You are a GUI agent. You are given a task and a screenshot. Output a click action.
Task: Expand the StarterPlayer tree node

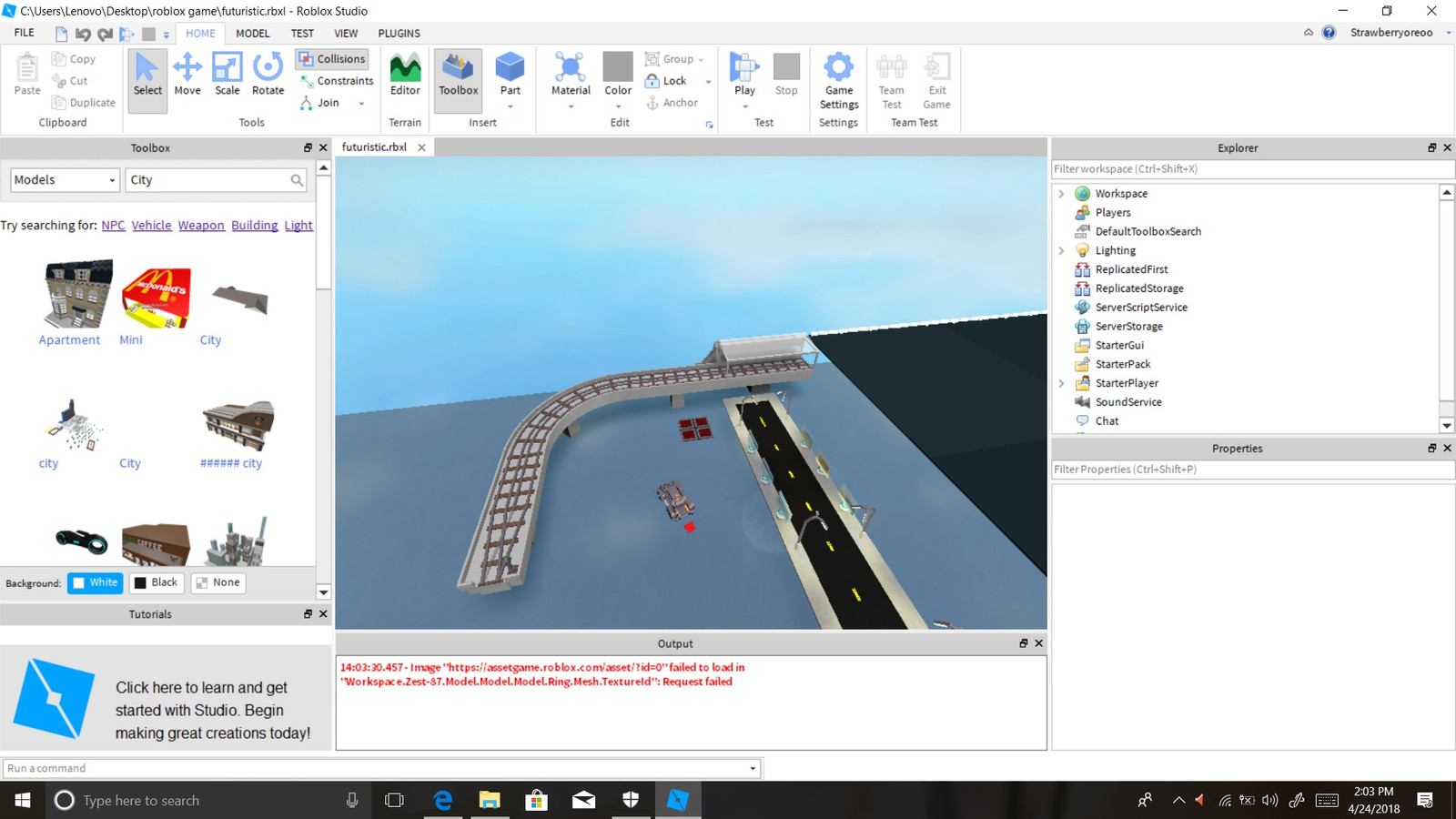(1061, 383)
